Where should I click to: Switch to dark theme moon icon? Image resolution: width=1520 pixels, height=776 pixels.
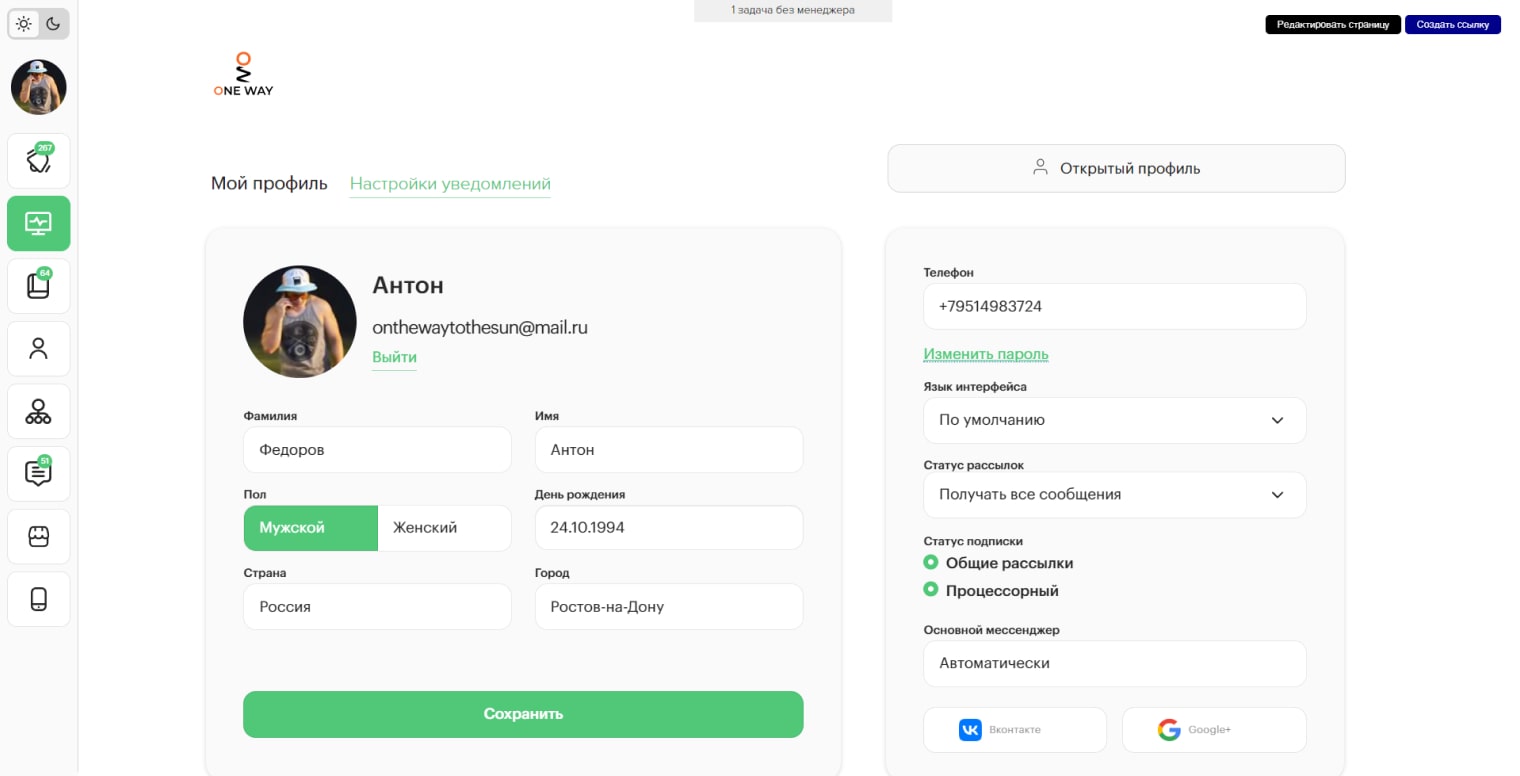pos(54,24)
